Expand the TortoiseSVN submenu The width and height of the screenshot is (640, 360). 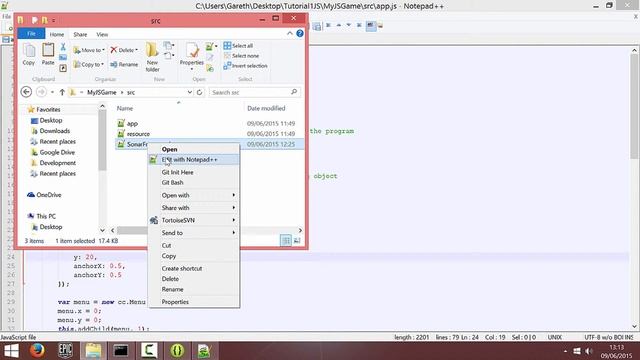coord(193,220)
